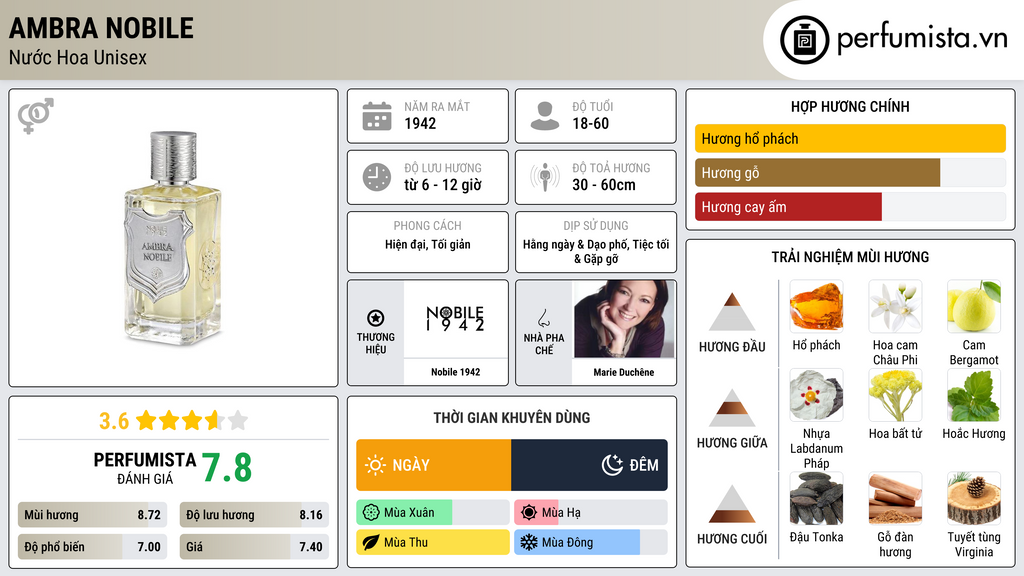Click the sillage icon beside Độ toả hương
Screen dimensions: 1024x576
pyautogui.click(x=545, y=177)
